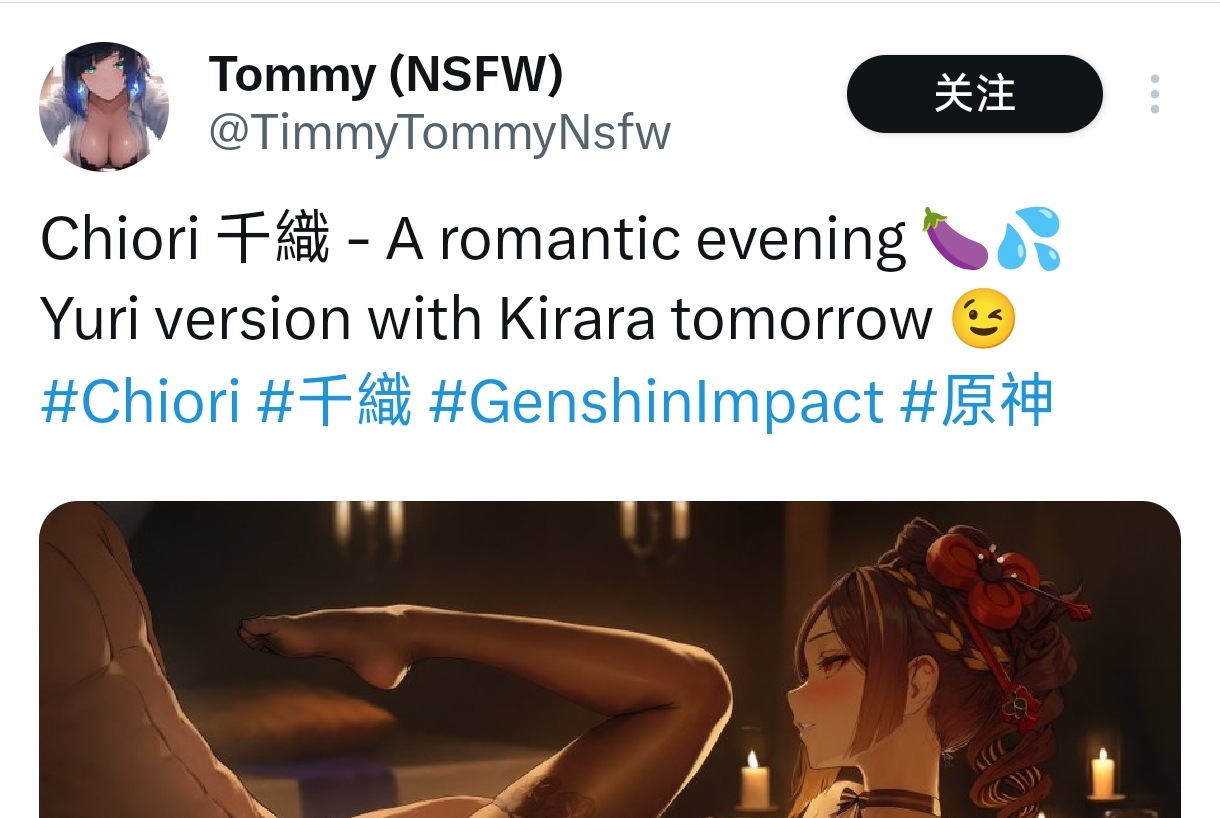Open Tommy (NSFW) profile avatar
This screenshot has width=1220, height=818.
104,106
